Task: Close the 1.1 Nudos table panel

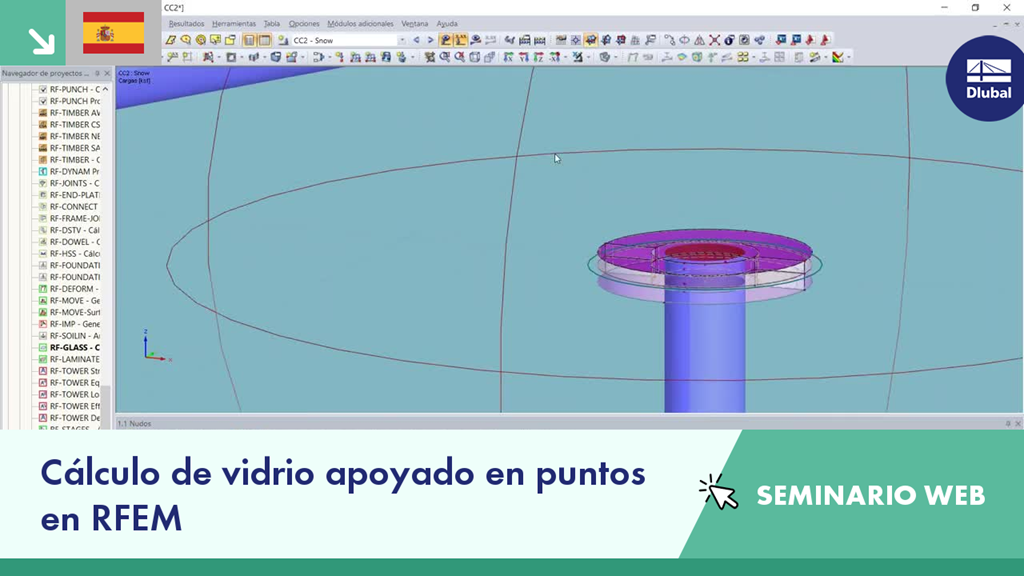Action: click(x=1017, y=424)
